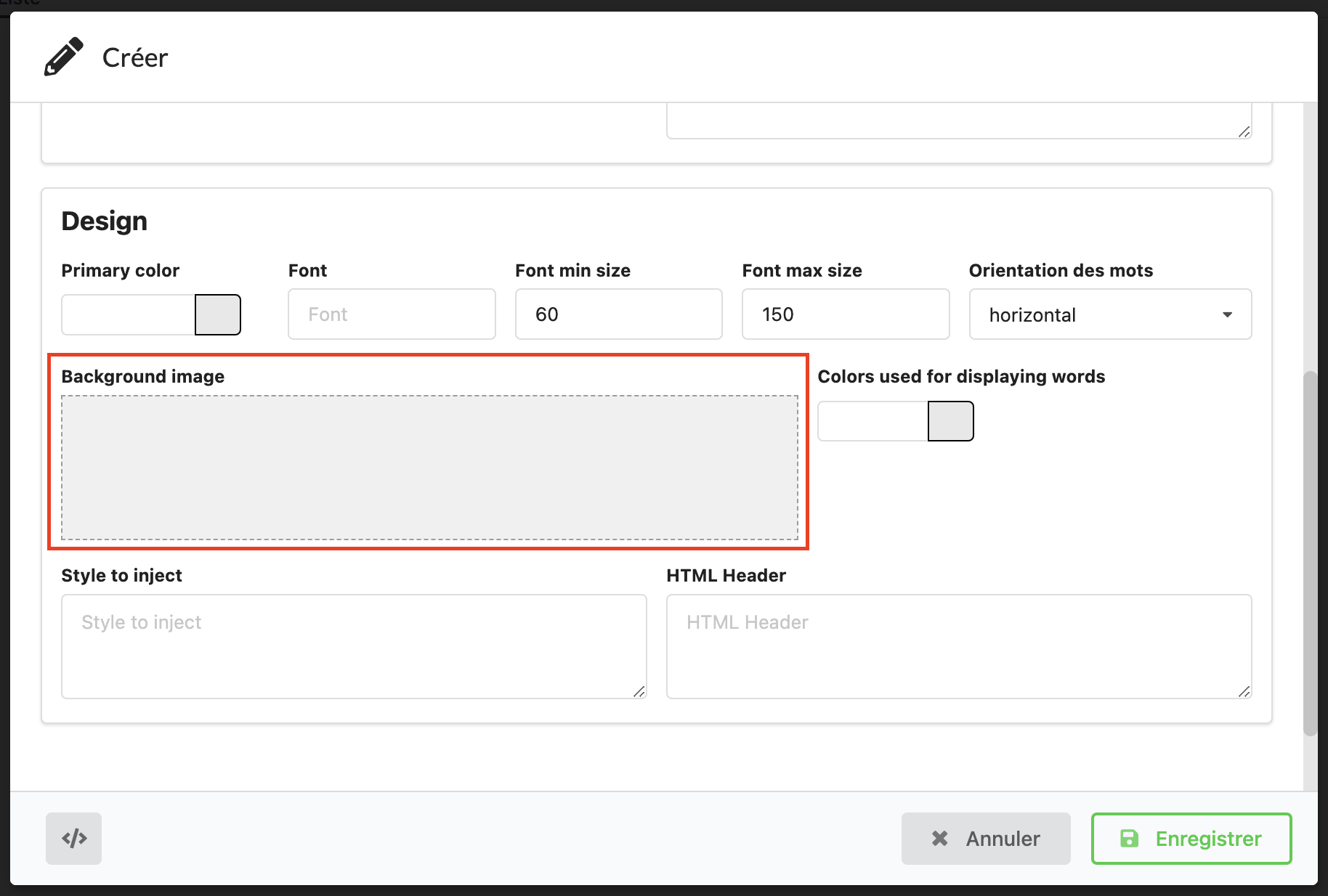
Task: Focus the HTML Header textarea
Action: point(958,646)
